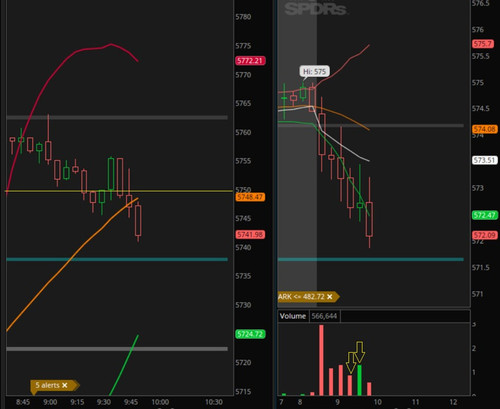
Task: Select the tallest red volume bar
Action: click(321, 360)
